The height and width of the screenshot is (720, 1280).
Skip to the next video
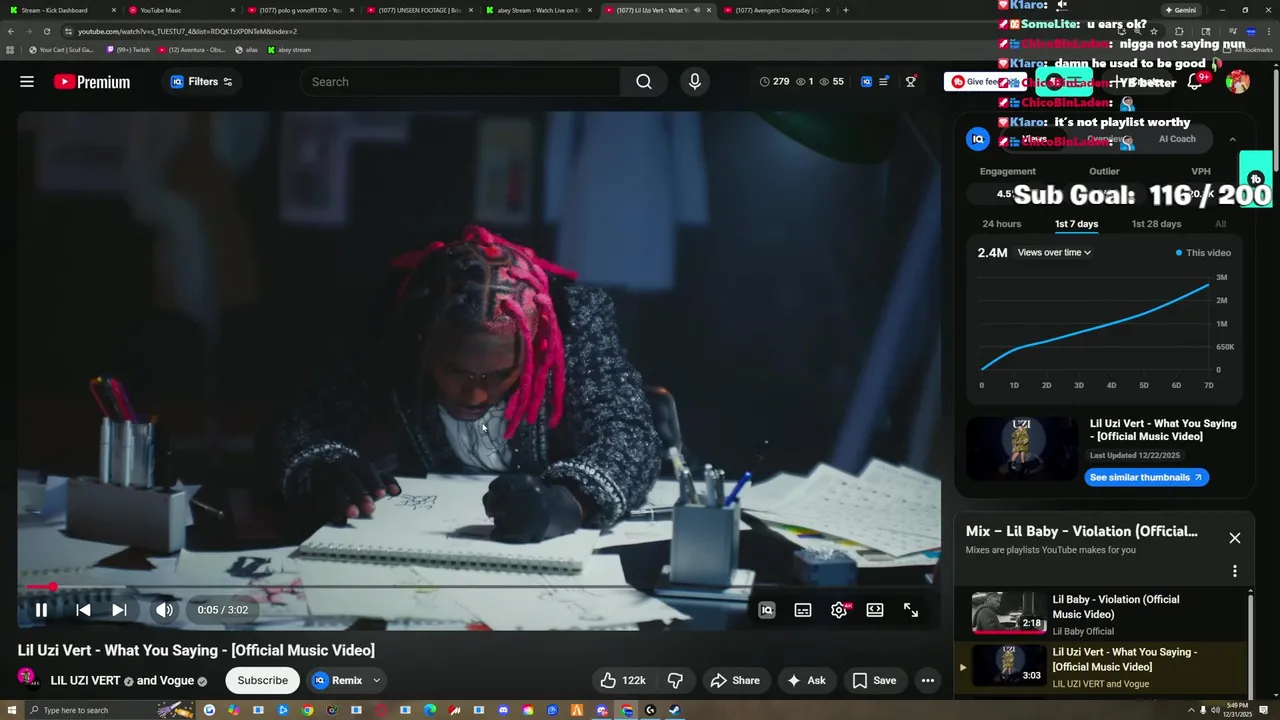click(119, 610)
